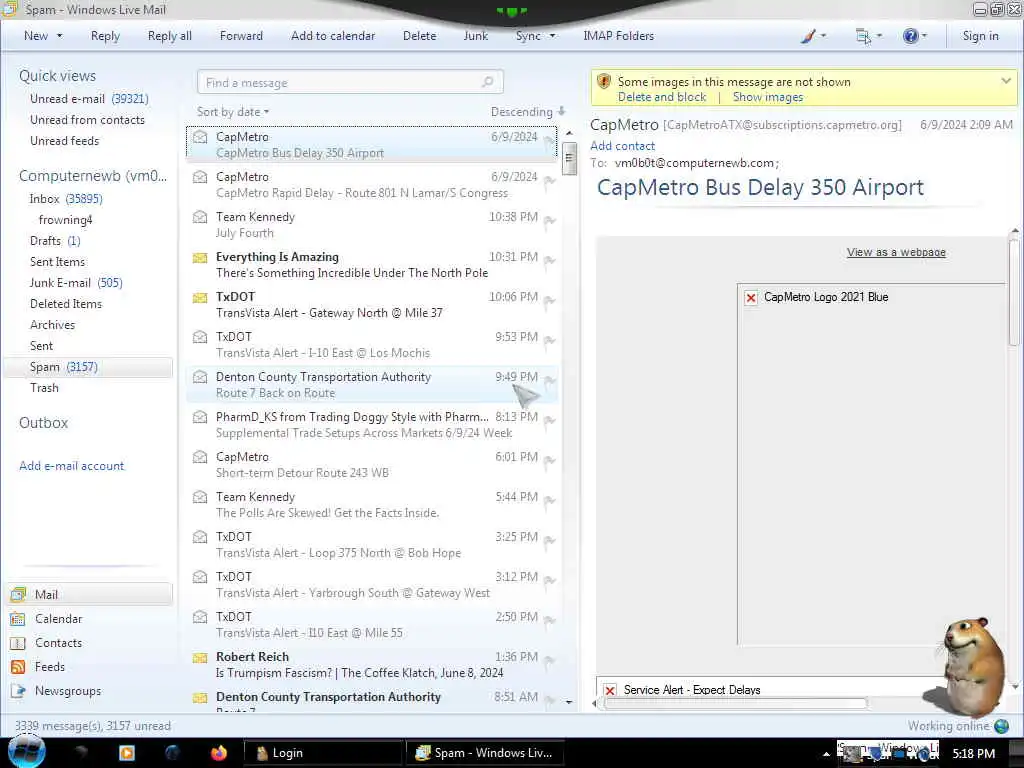Click Delete in the toolbar
1024x768 pixels.
(419, 36)
